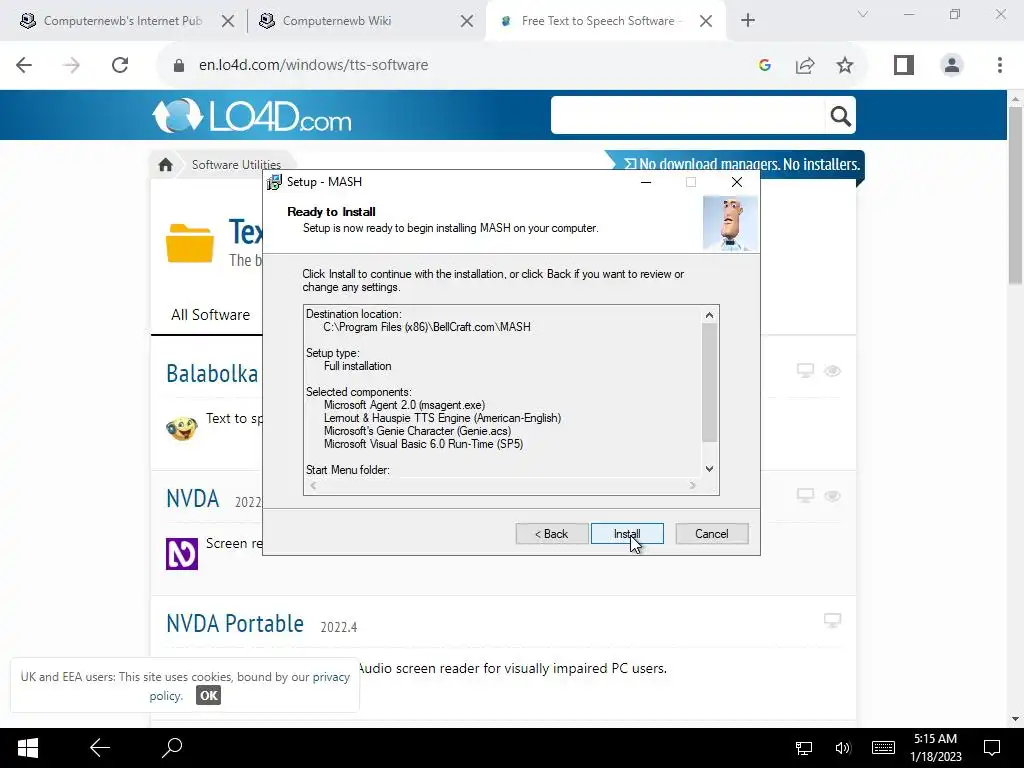
Task: Reload the current page
Action: click(120, 65)
